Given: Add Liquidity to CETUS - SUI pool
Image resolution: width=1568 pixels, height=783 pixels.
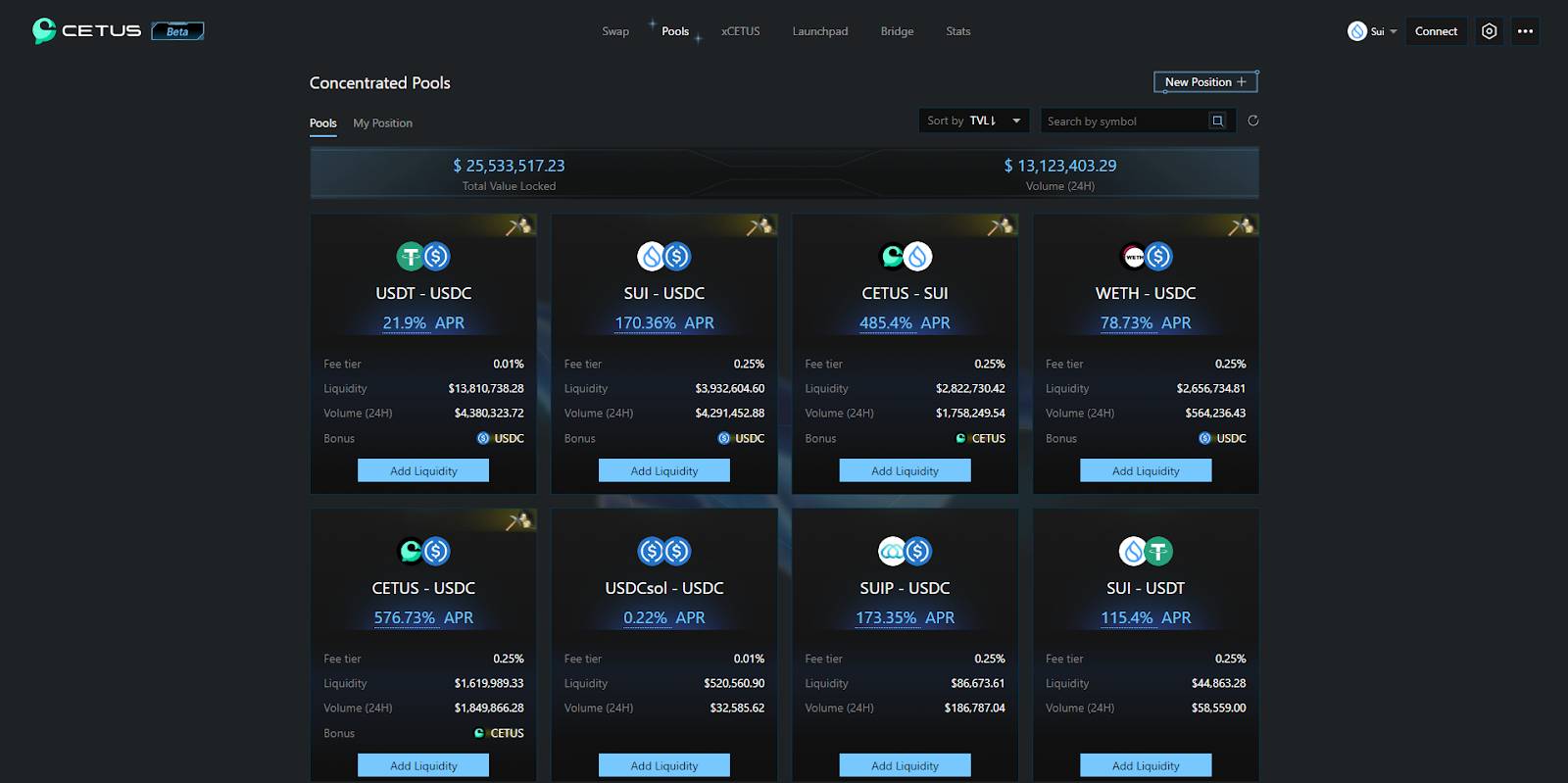Looking at the screenshot, I should pyautogui.click(x=906, y=470).
